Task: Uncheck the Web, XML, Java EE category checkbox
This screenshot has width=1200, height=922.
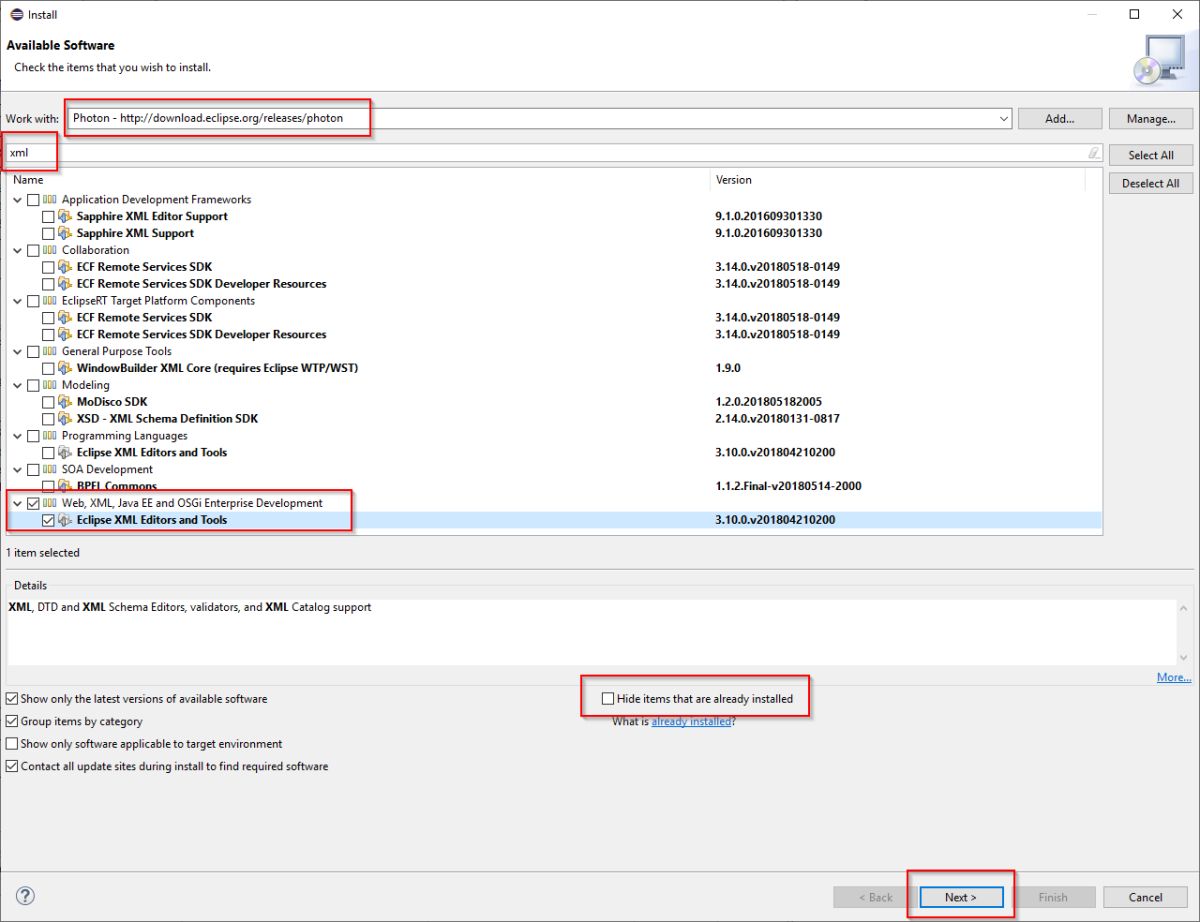Action: pos(34,503)
